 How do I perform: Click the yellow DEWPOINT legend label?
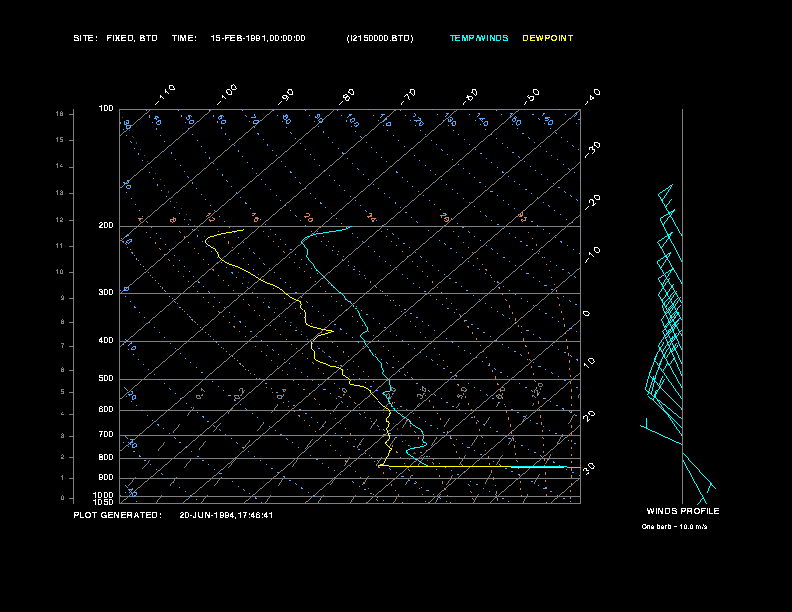(548, 38)
